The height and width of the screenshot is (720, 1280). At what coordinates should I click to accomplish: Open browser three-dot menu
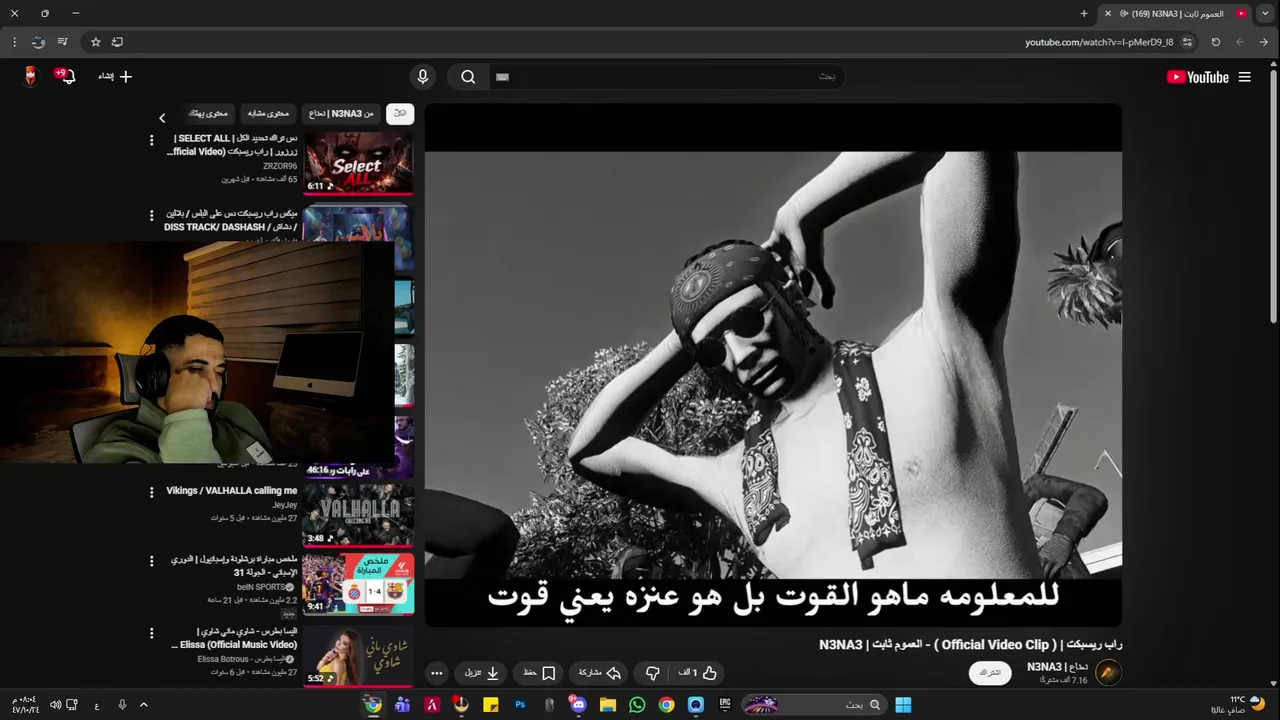click(14, 42)
